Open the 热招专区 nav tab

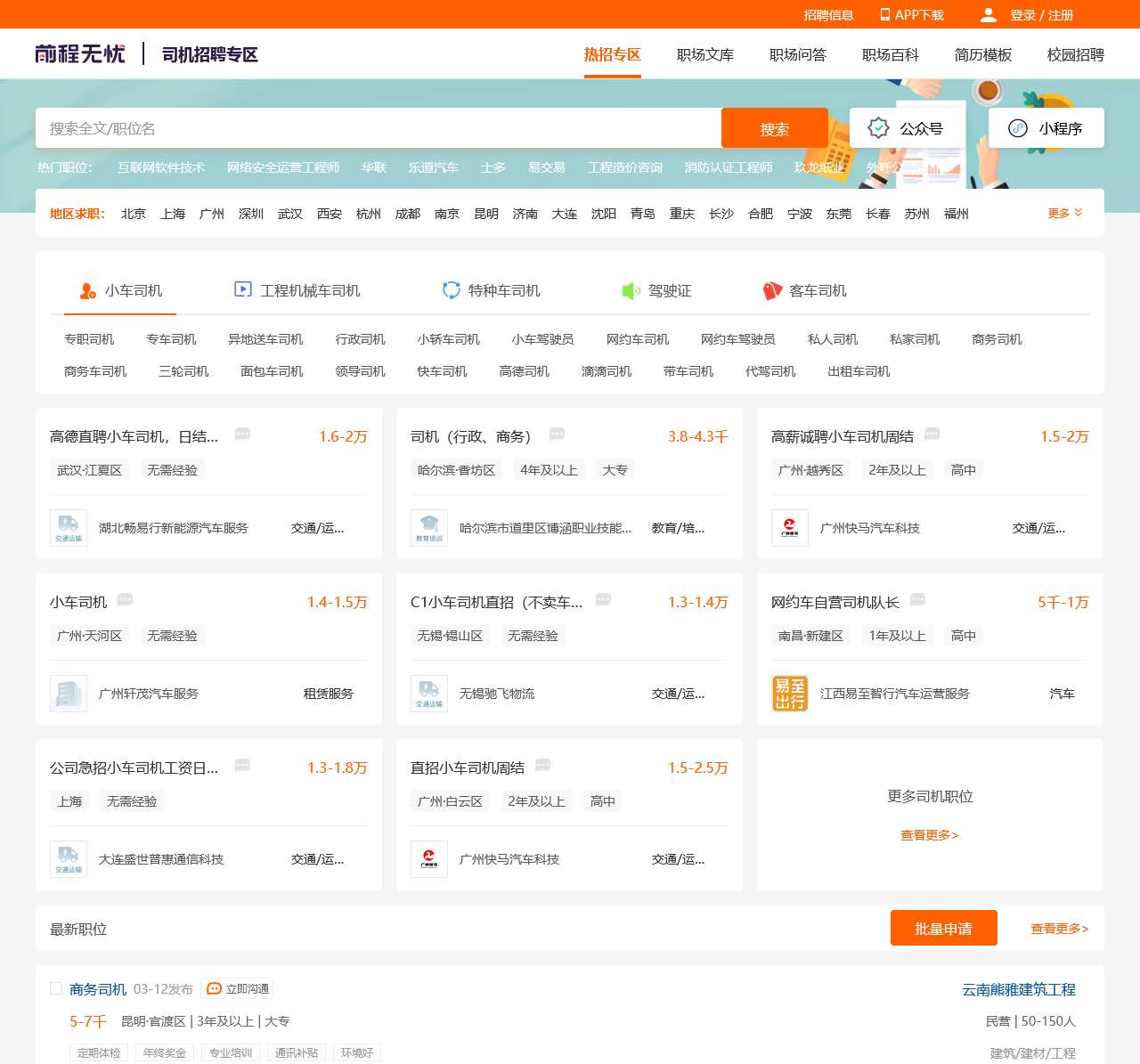613,54
